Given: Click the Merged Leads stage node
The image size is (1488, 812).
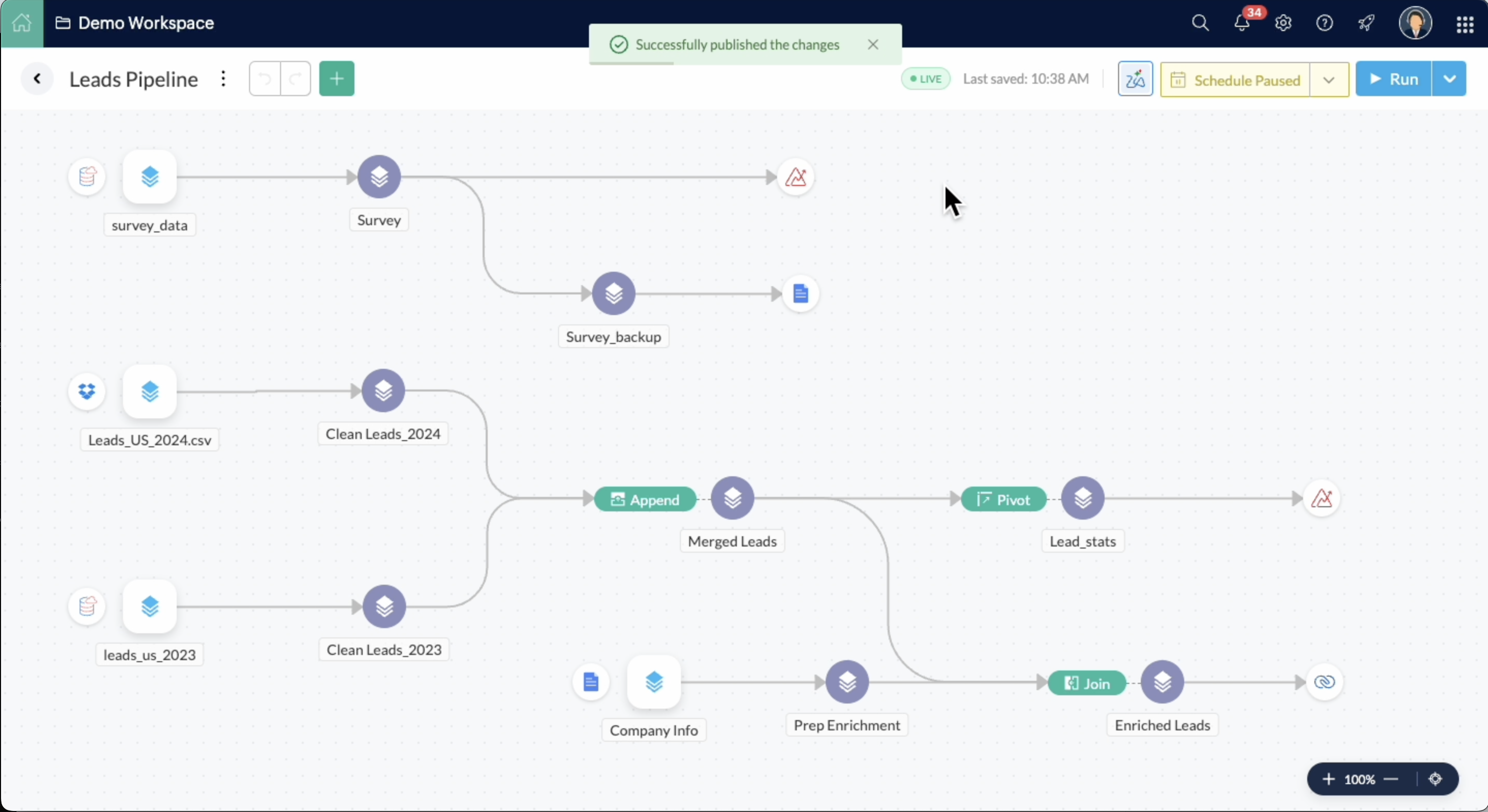Looking at the screenshot, I should (732, 498).
